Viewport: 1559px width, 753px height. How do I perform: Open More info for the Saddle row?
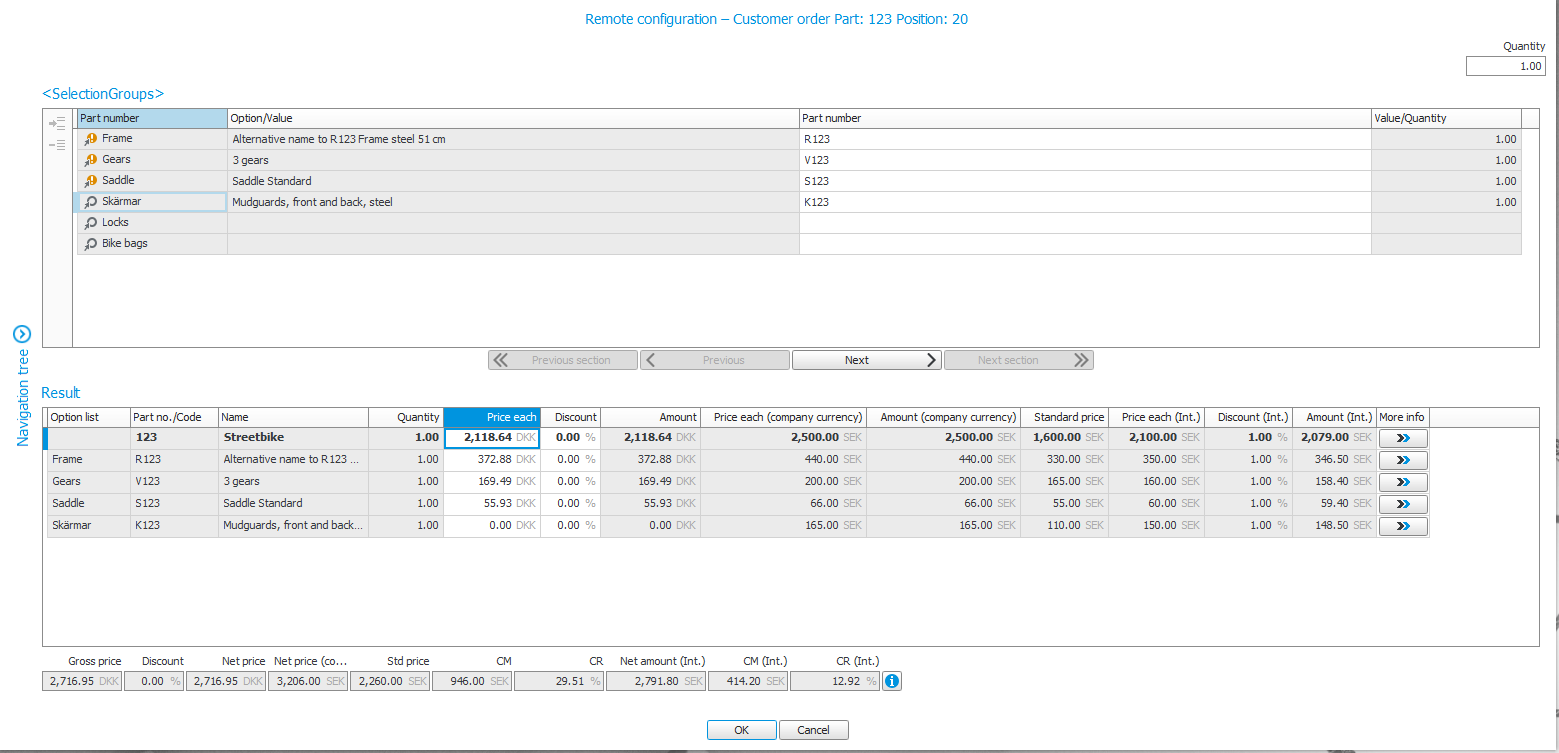(1402, 504)
